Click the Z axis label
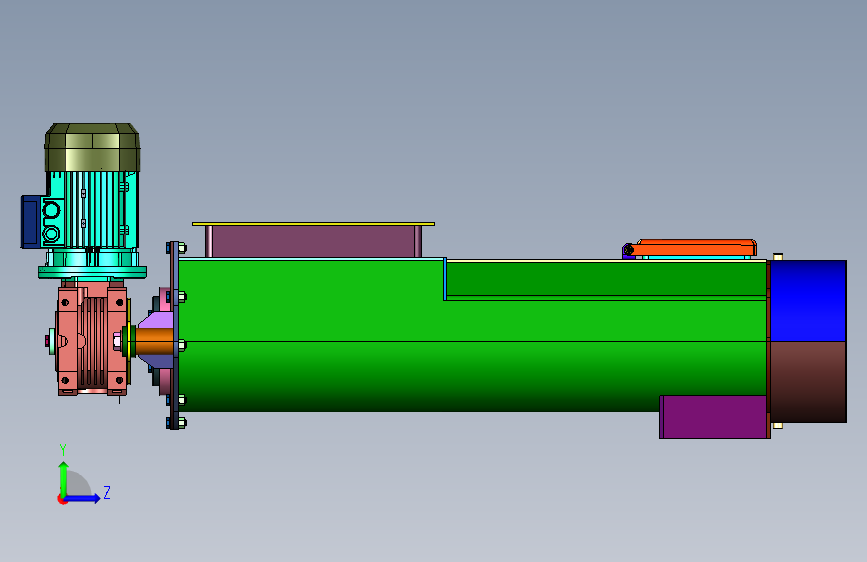Image resolution: width=867 pixels, height=562 pixels. pos(107,492)
